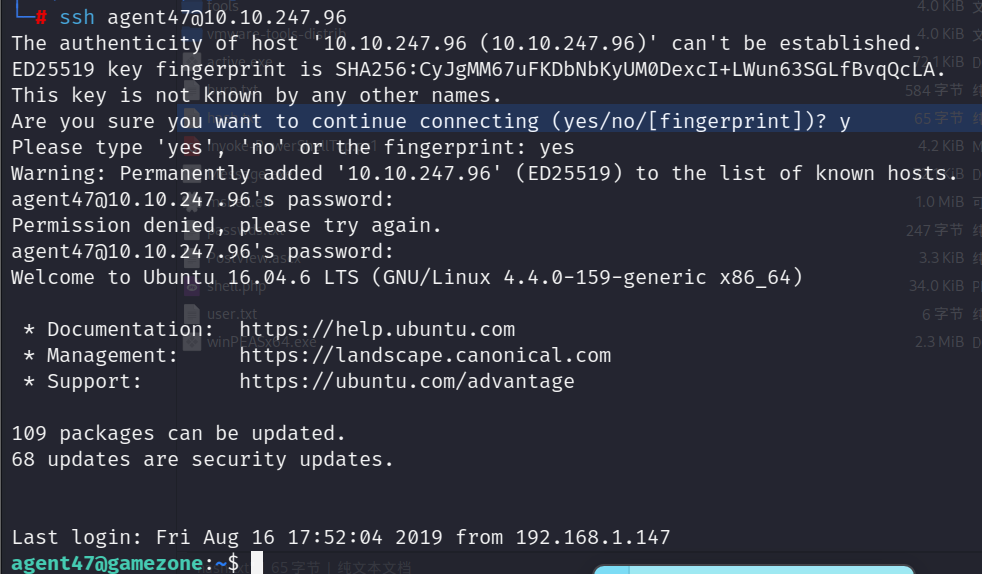
Task: Click the first agent47 password prompt line
Action: point(202,200)
